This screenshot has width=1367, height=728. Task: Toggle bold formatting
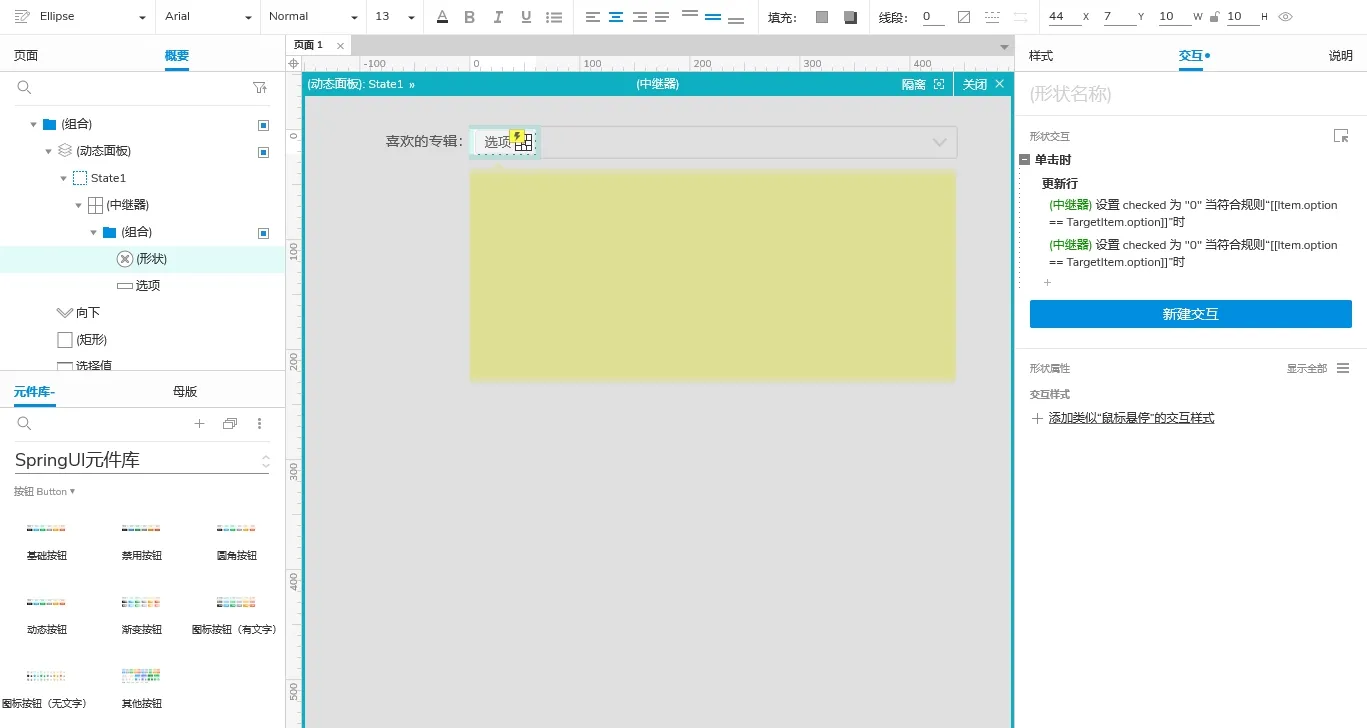(x=470, y=17)
